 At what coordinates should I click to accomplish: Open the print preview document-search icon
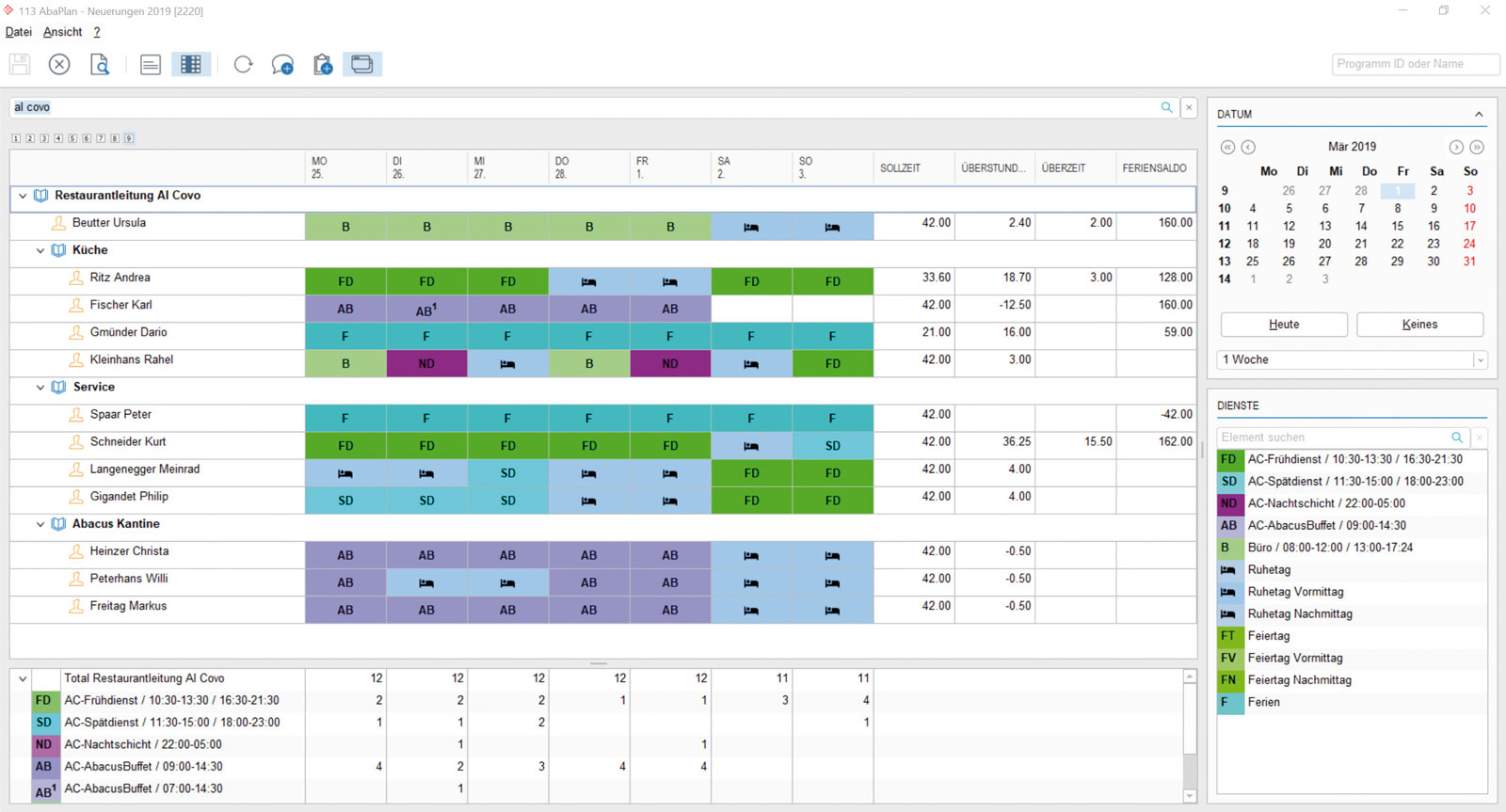click(99, 64)
